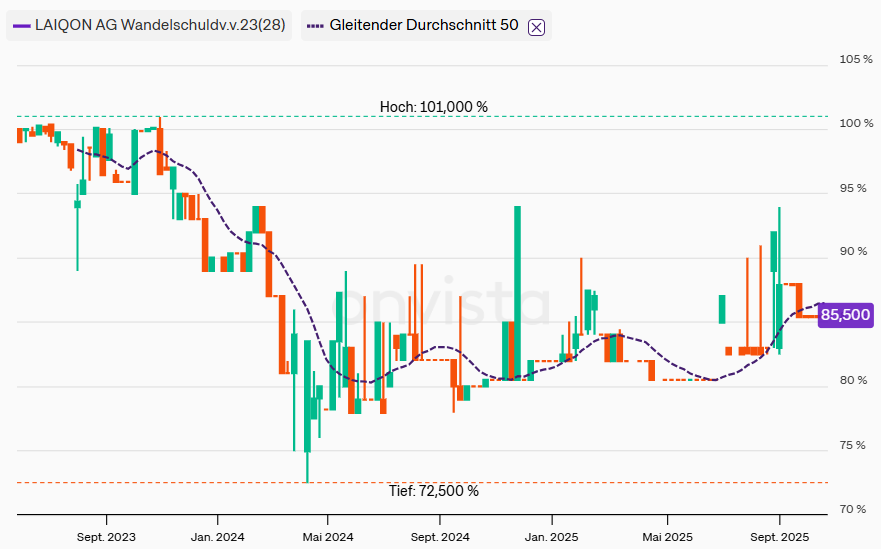Viewport: 881px width, 549px height.
Task: Click the dotted line swatch before Gleitender Durchschnitt
Action: (x=314, y=25)
